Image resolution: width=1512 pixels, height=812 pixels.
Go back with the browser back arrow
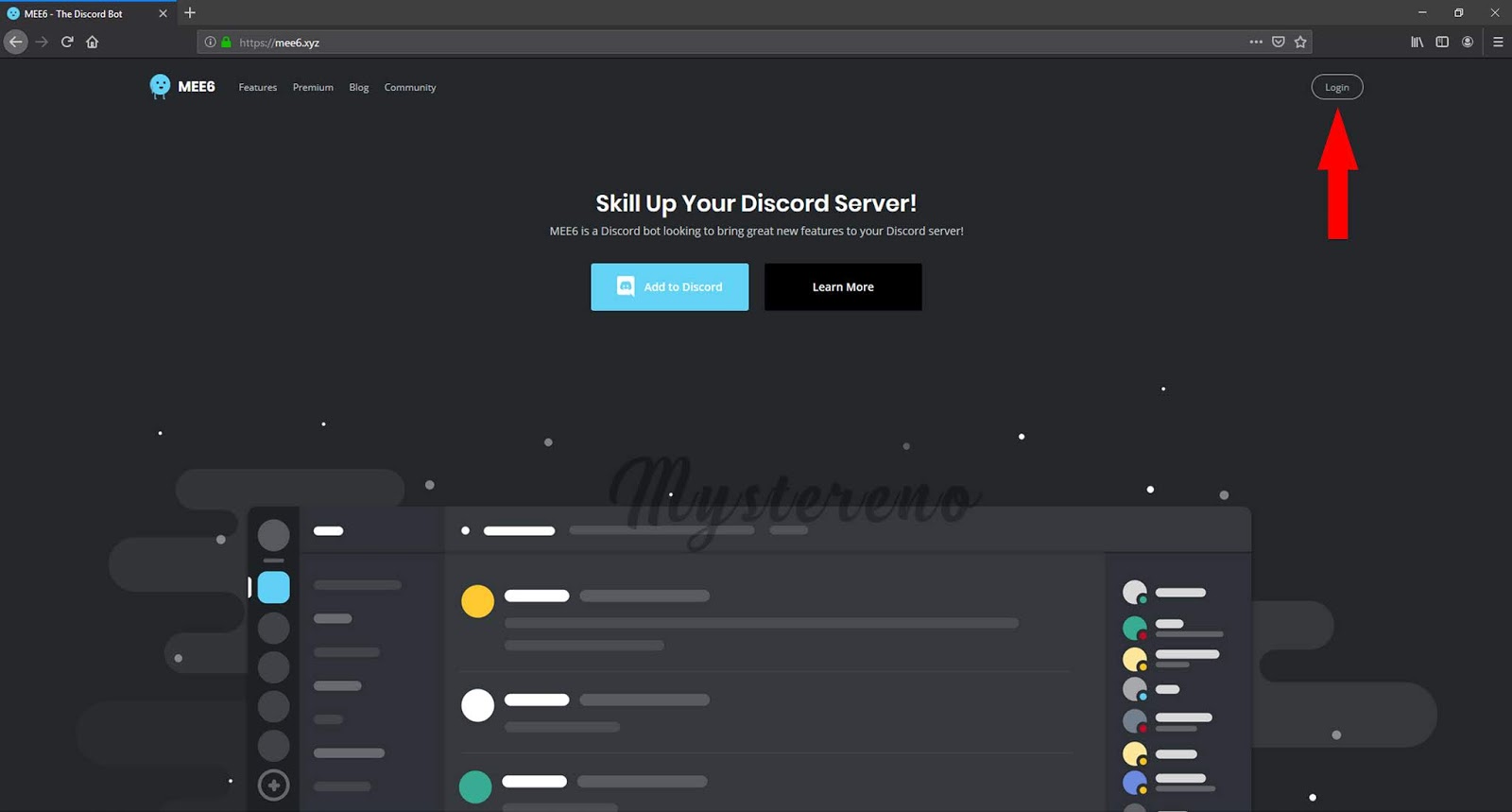point(15,42)
